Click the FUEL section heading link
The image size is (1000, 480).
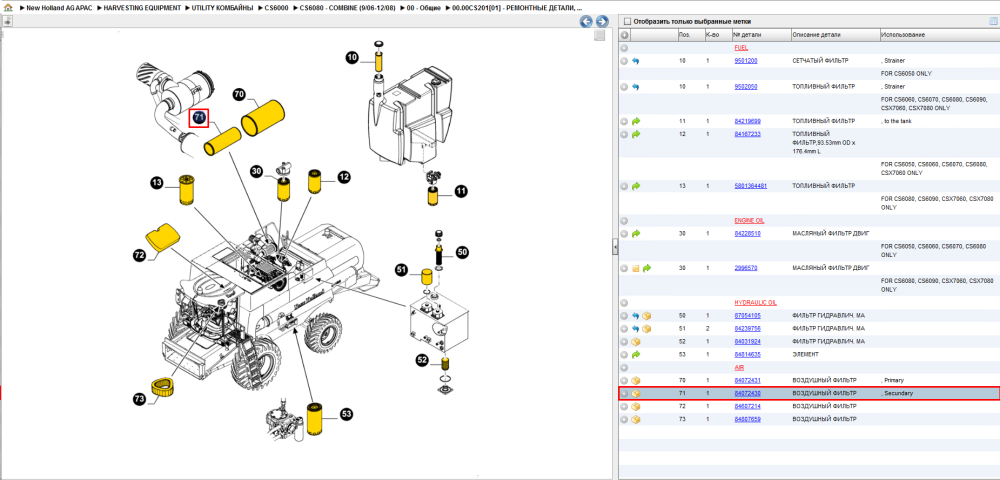[x=741, y=48]
